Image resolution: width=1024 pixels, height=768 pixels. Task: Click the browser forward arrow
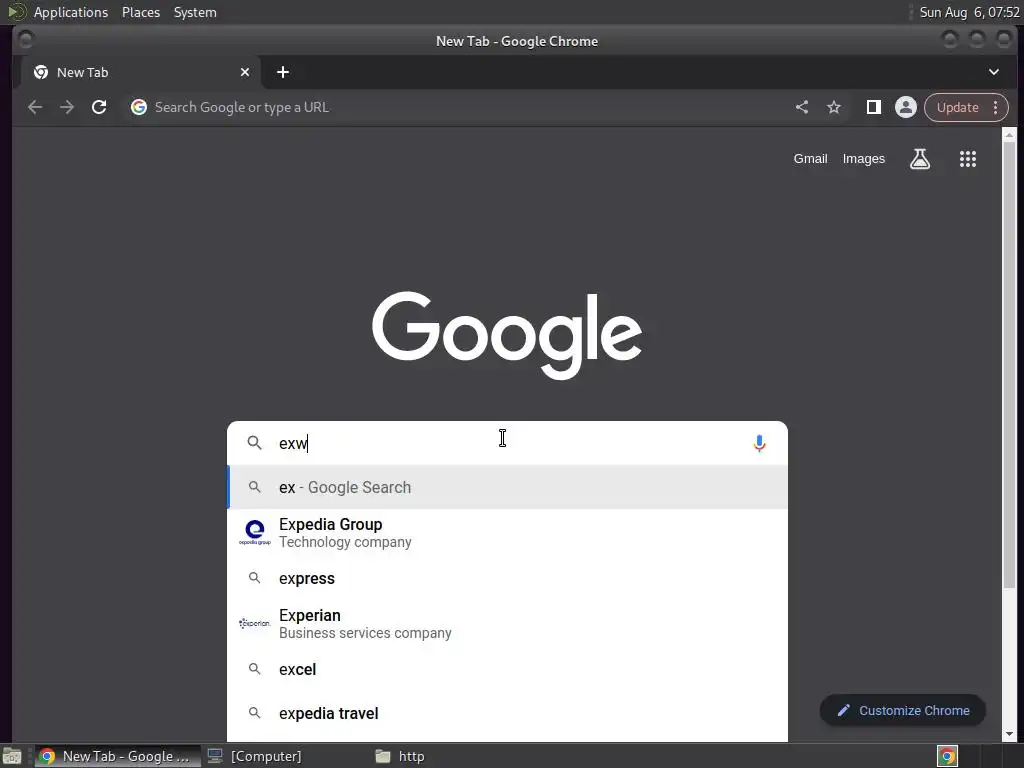(67, 107)
